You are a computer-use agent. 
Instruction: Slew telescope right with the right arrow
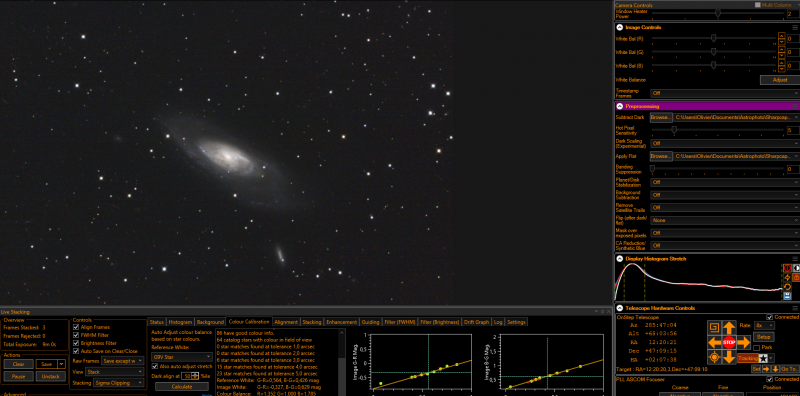click(743, 342)
